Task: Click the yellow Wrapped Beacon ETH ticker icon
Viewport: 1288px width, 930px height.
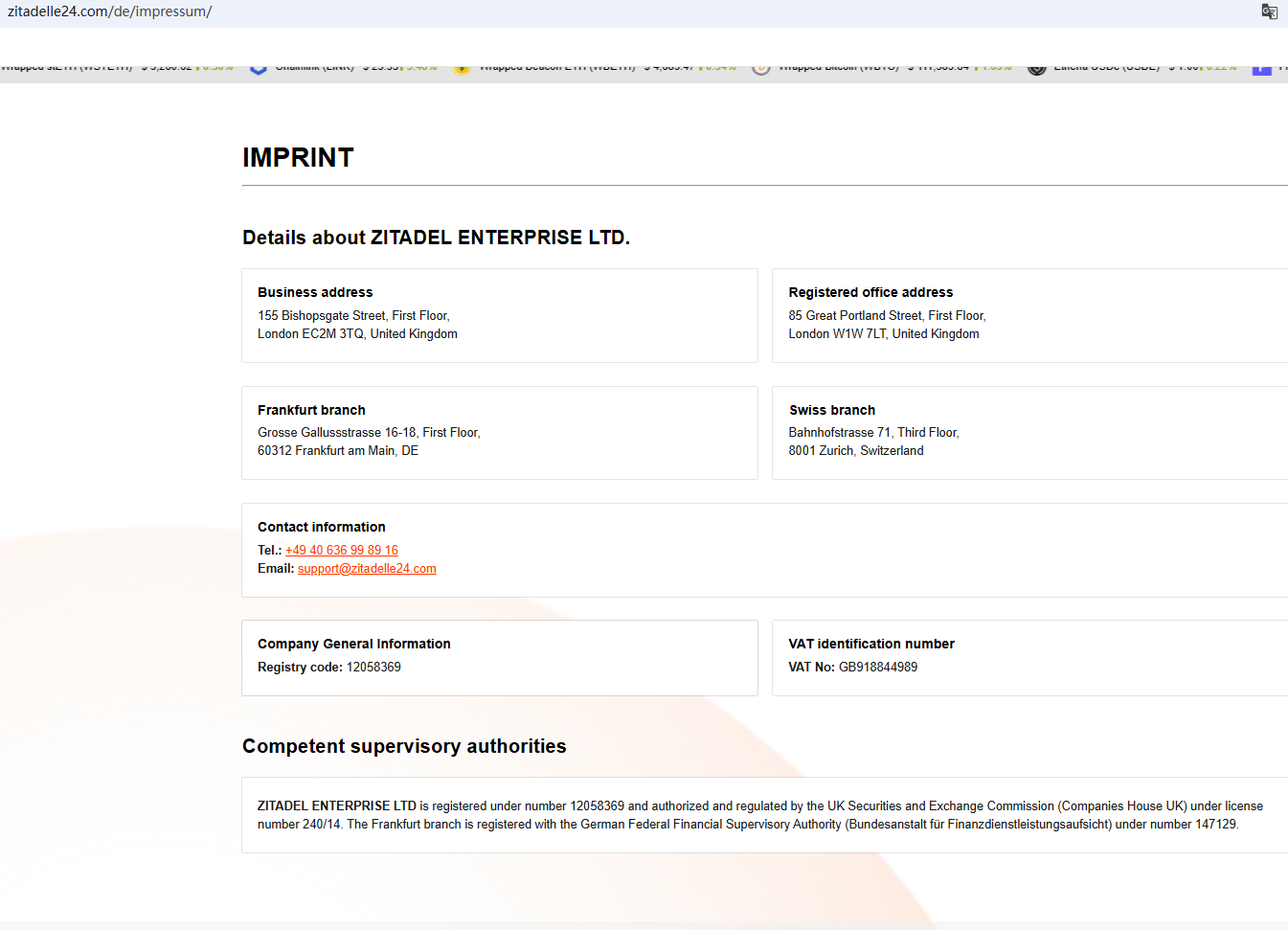Action: 462,69
